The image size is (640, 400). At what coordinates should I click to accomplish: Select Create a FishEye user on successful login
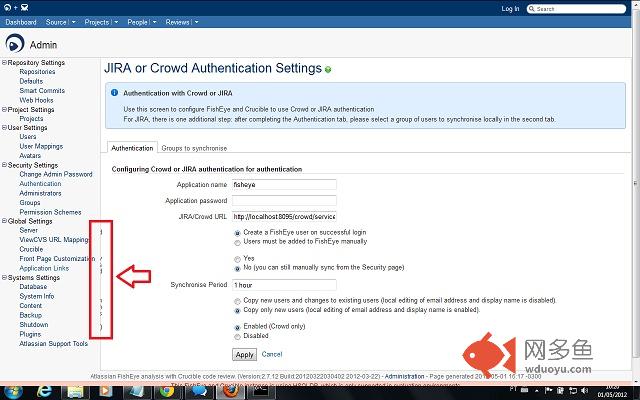point(237,233)
